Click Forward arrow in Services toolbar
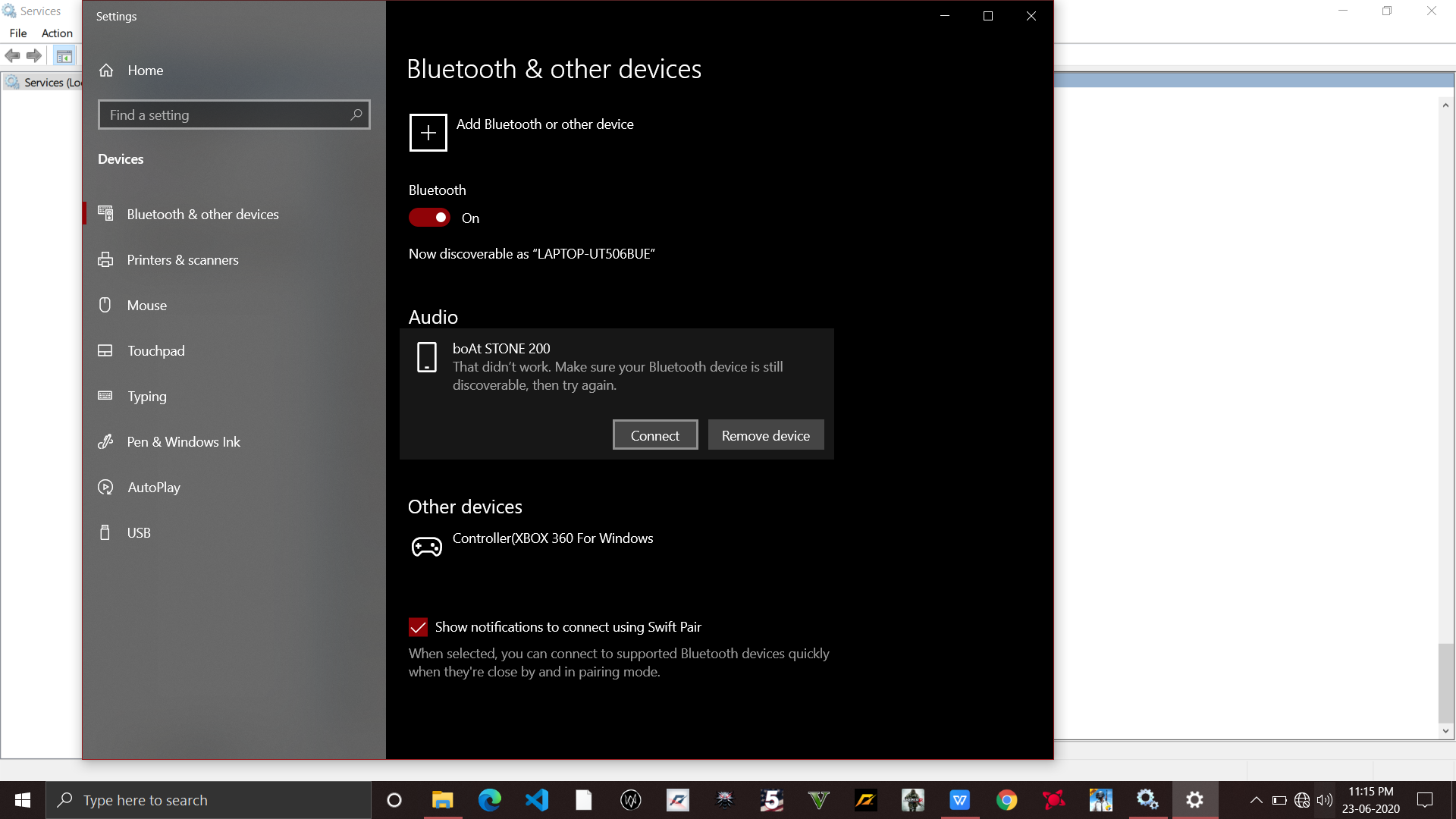 tap(34, 55)
